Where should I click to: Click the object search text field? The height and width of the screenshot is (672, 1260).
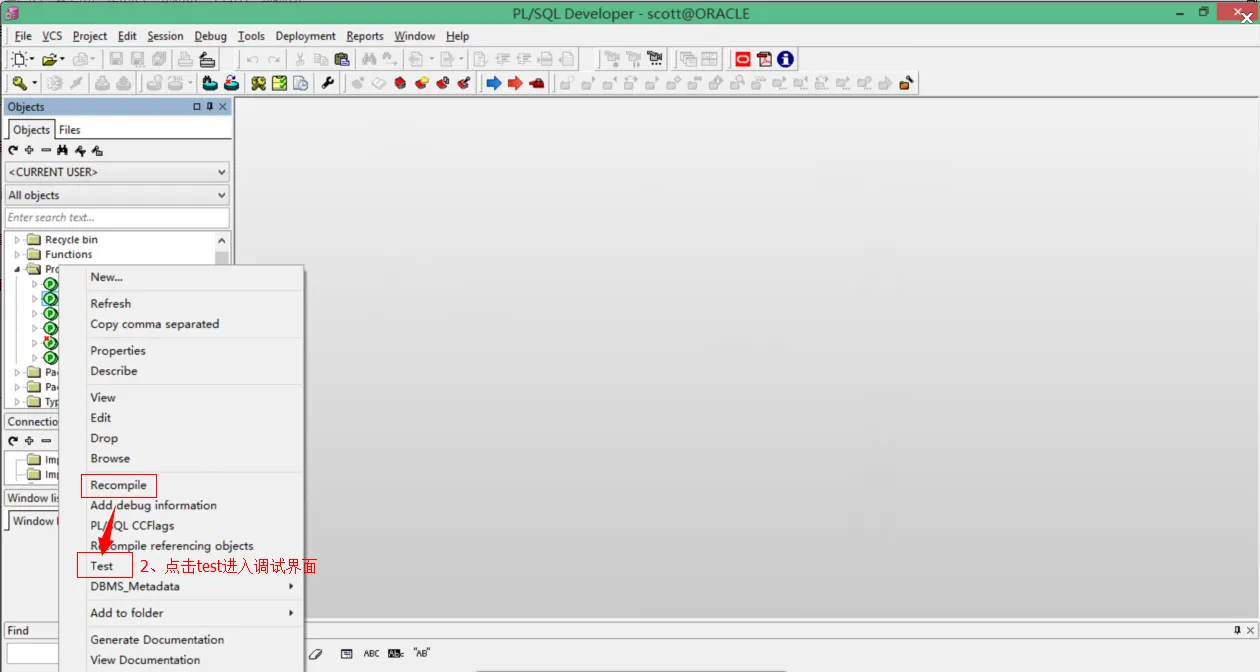[x=117, y=217]
